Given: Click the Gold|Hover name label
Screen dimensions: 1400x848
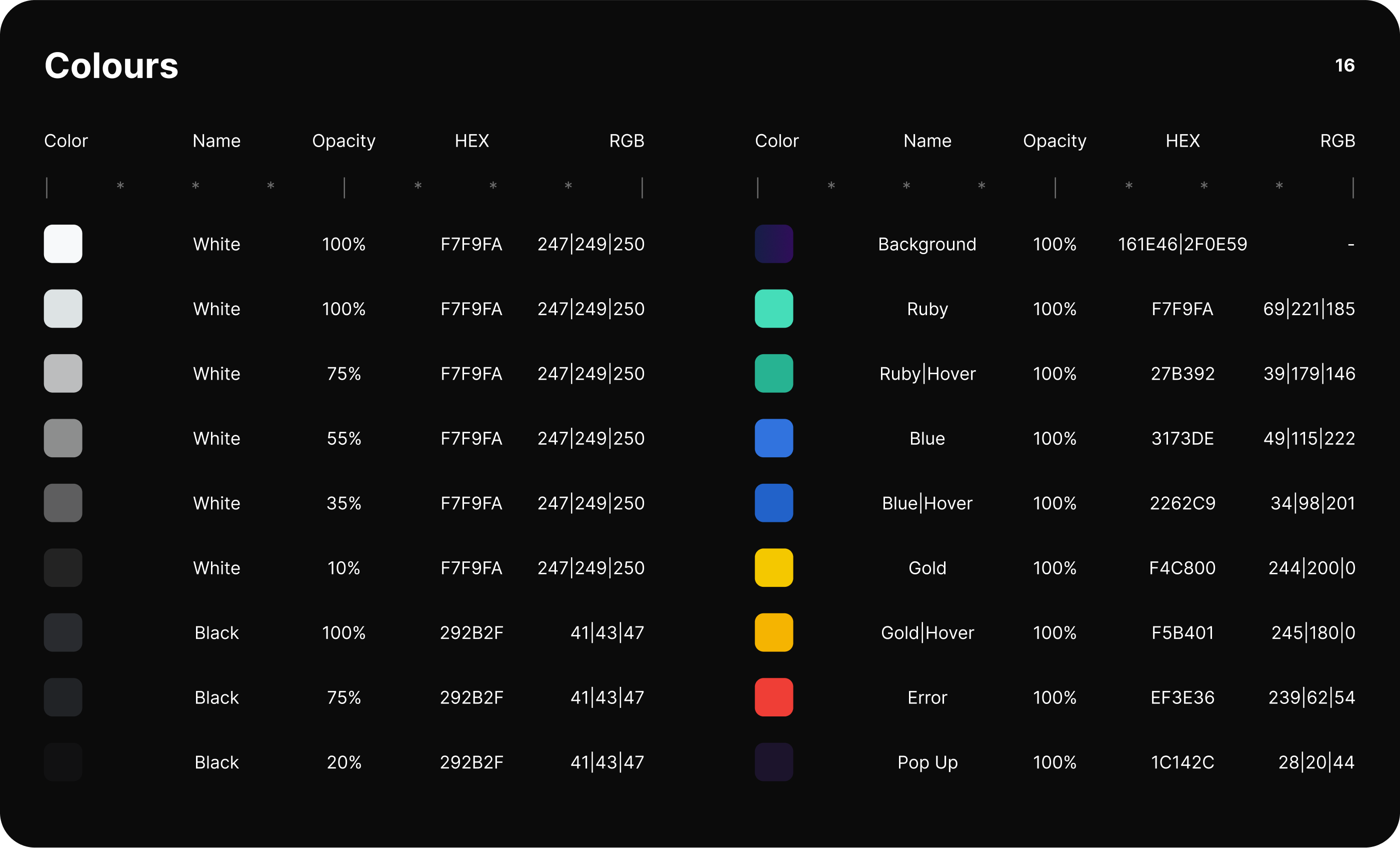Looking at the screenshot, I should coord(927,632).
